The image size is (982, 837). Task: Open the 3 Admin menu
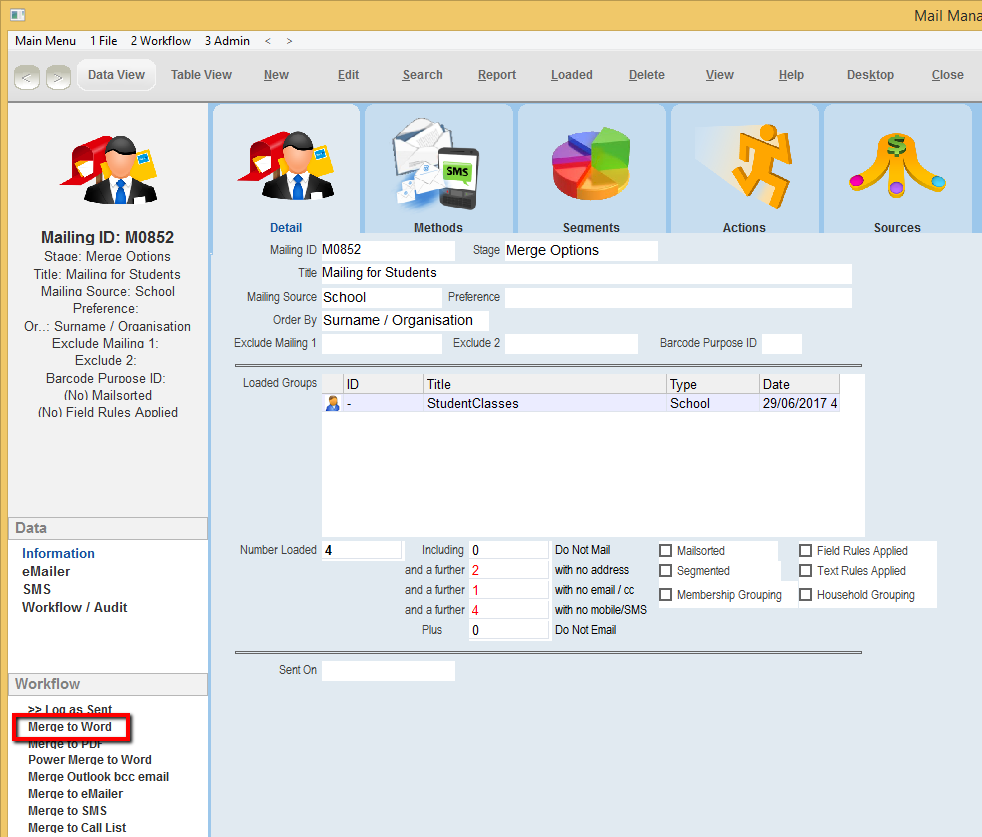pyautogui.click(x=227, y=41)
